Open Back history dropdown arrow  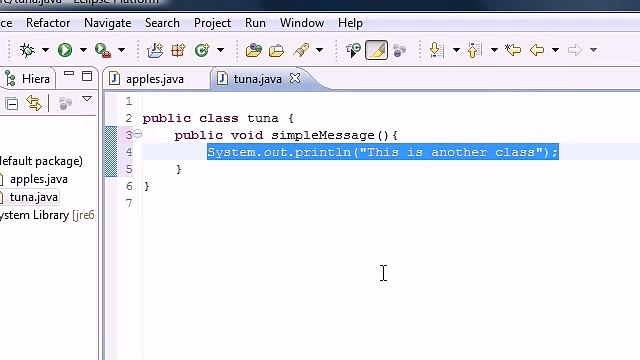pos(555,50)
